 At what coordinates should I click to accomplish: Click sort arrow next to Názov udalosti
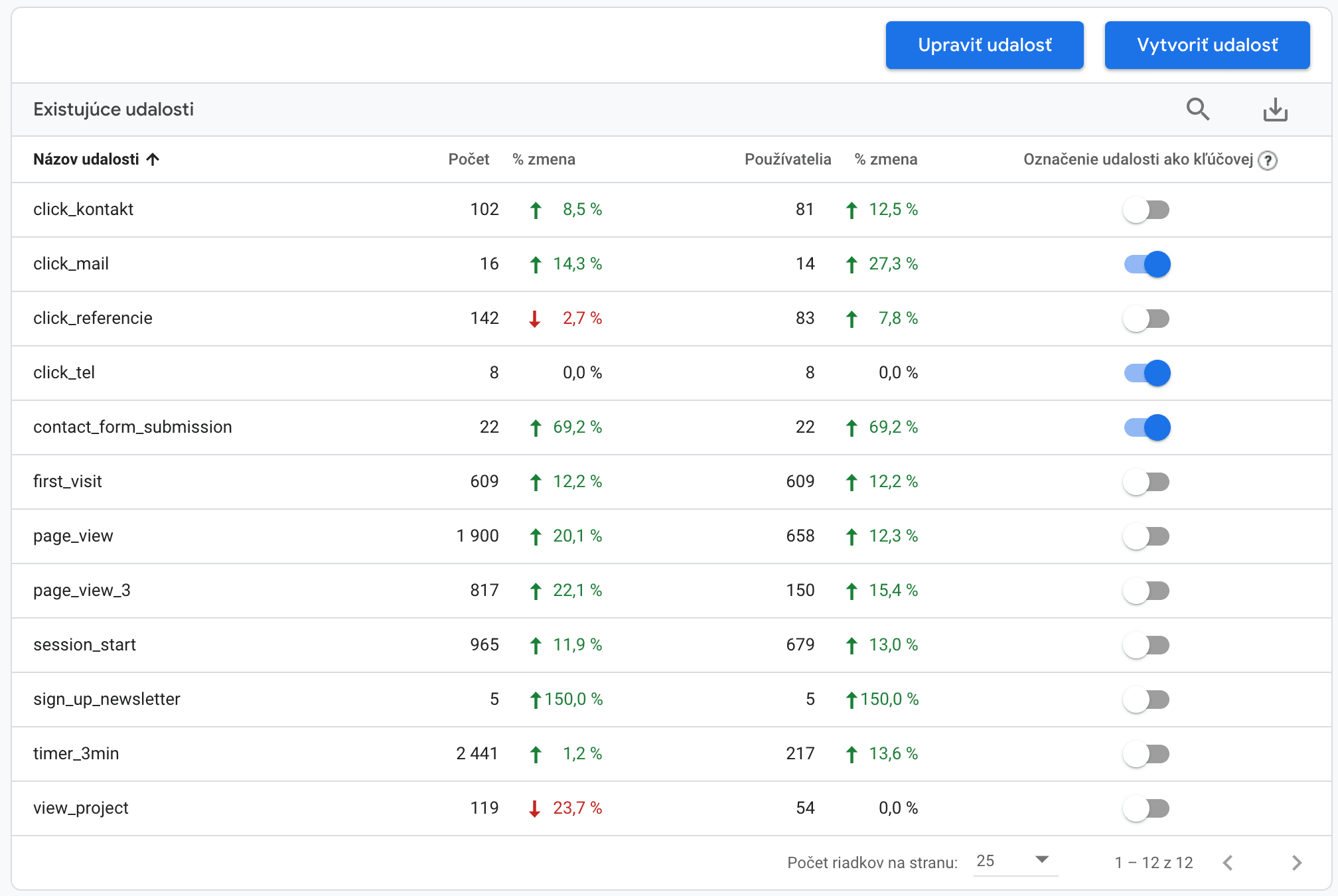pos(153,159)
